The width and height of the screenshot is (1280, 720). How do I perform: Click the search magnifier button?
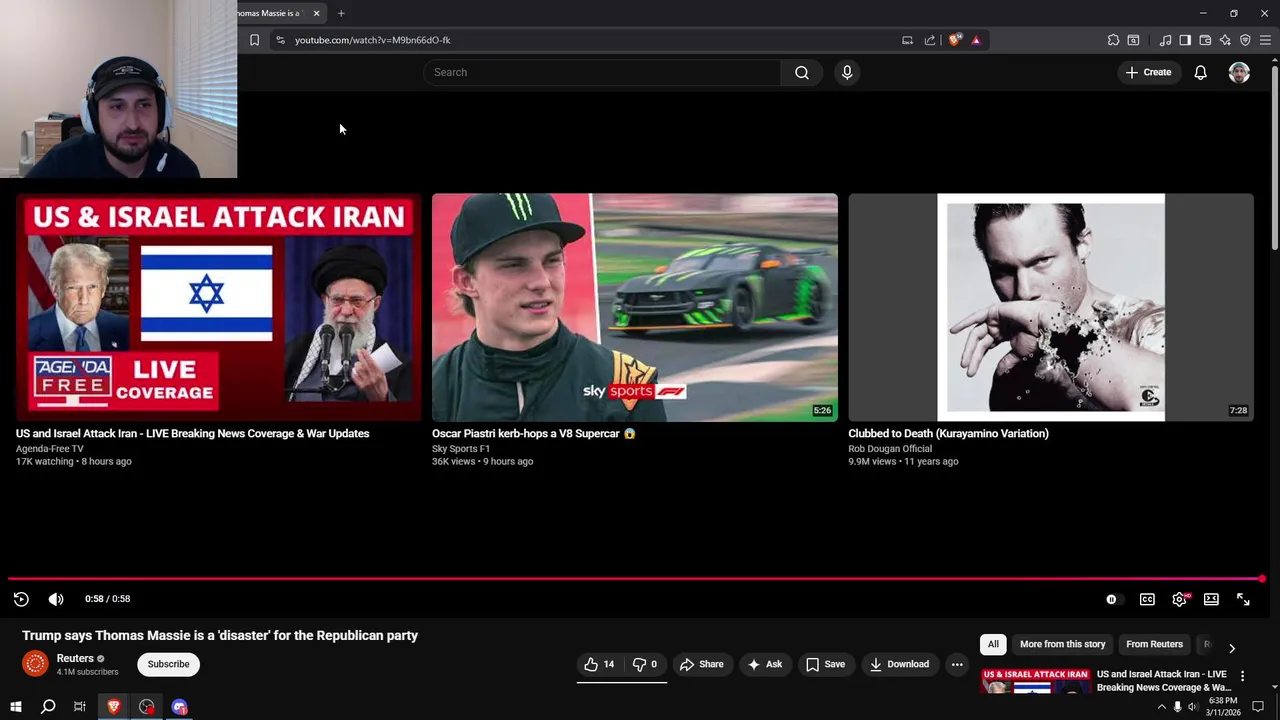[x=802, y=72]
